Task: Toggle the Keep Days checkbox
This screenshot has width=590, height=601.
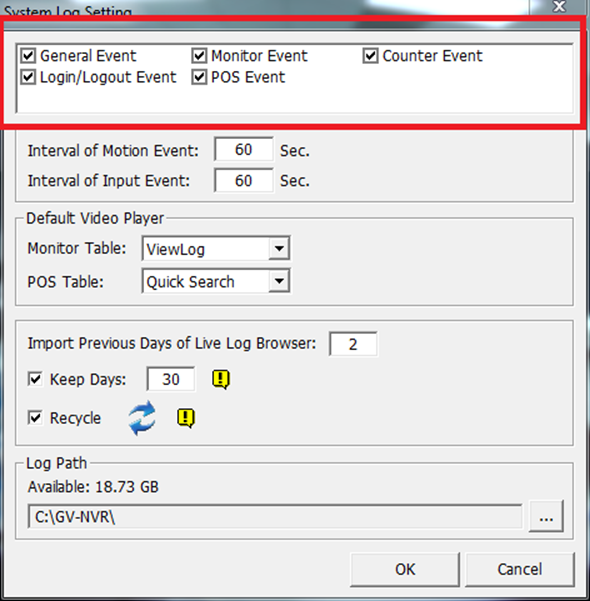Action: click(x=35, y=379)
